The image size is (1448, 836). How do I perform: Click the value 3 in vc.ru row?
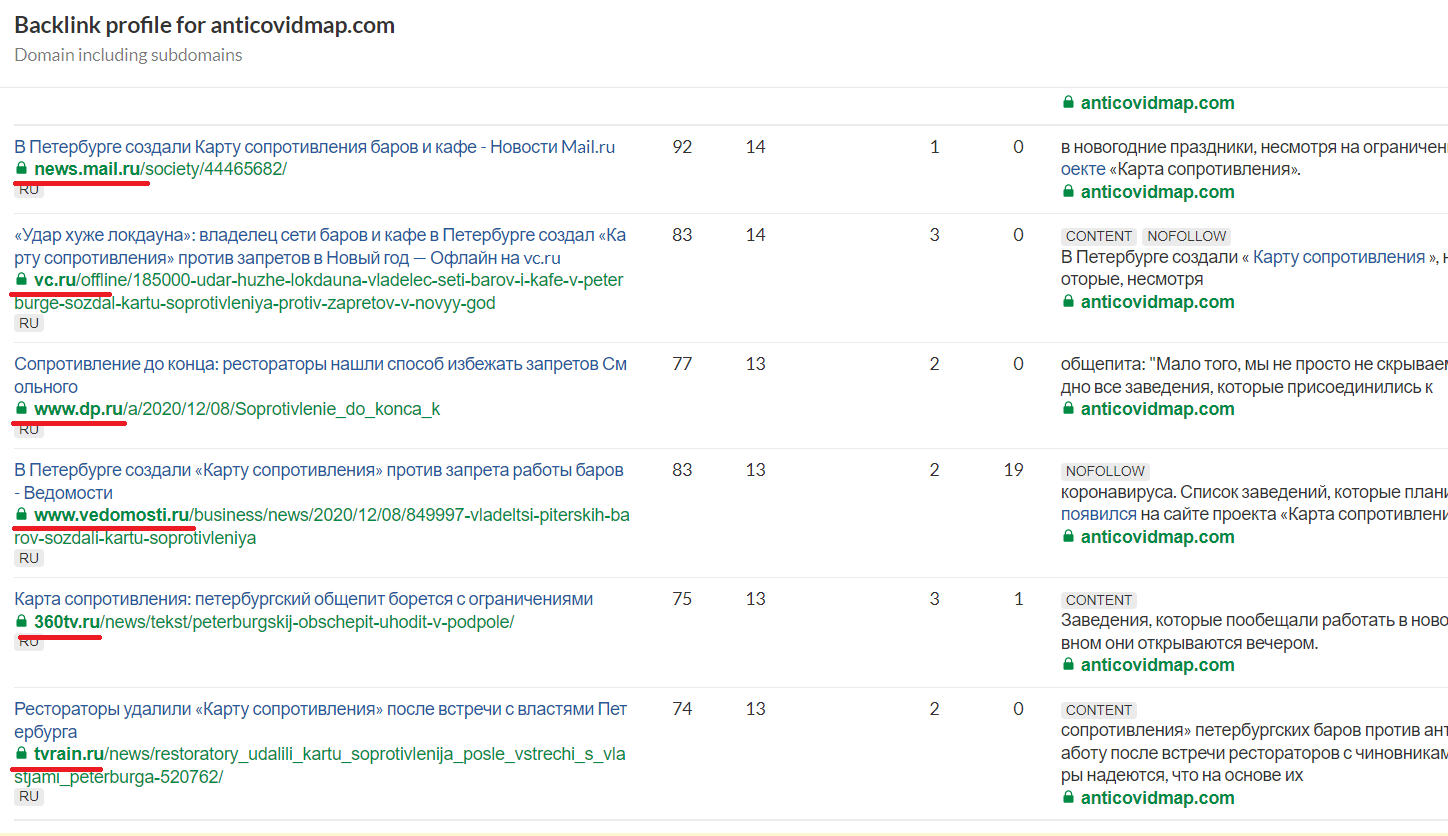[x=934, y=235]
